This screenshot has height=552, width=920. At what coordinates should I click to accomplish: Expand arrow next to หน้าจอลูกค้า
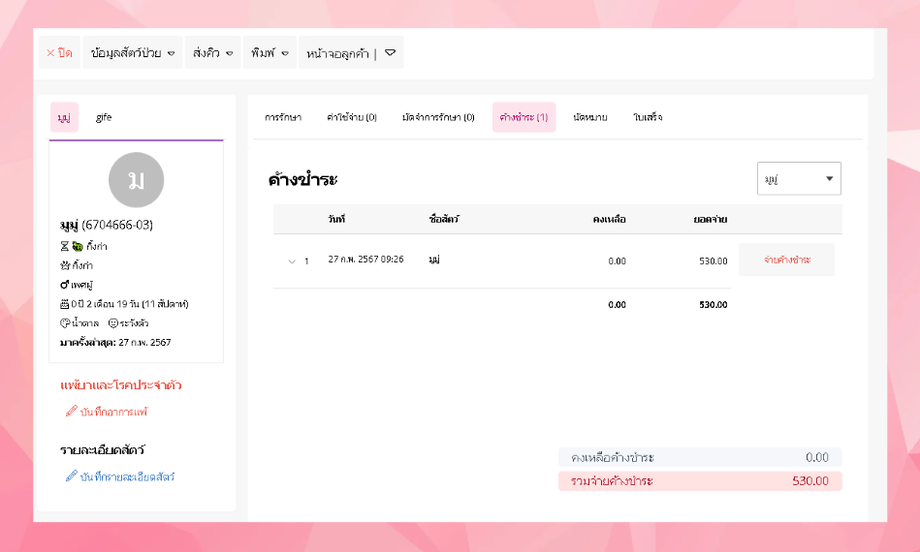tap(390, 53)
